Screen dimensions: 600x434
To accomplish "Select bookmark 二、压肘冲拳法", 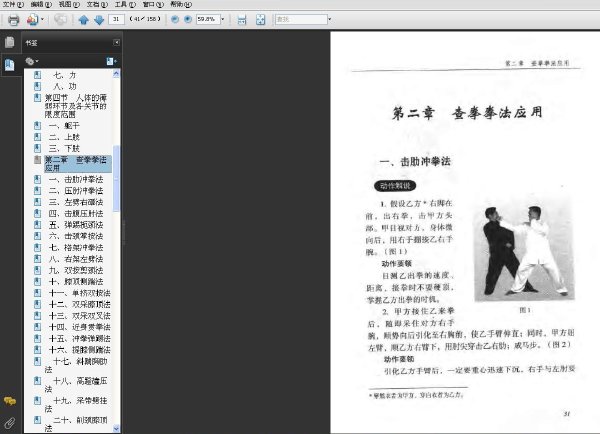I will click(76, 191).
